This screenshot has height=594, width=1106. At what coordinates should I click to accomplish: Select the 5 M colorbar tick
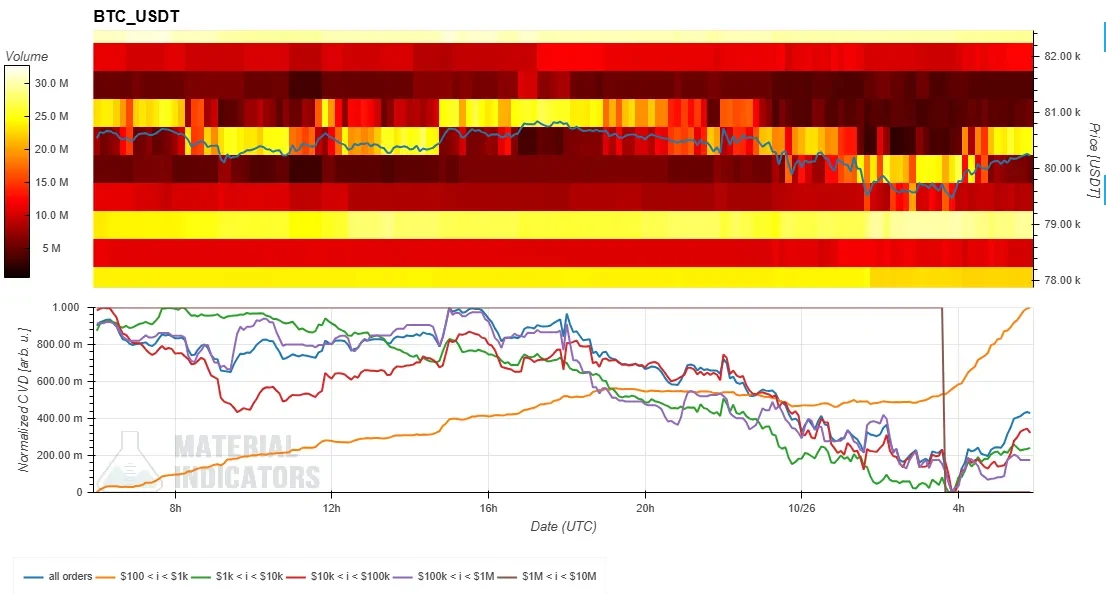pos(51,248)
